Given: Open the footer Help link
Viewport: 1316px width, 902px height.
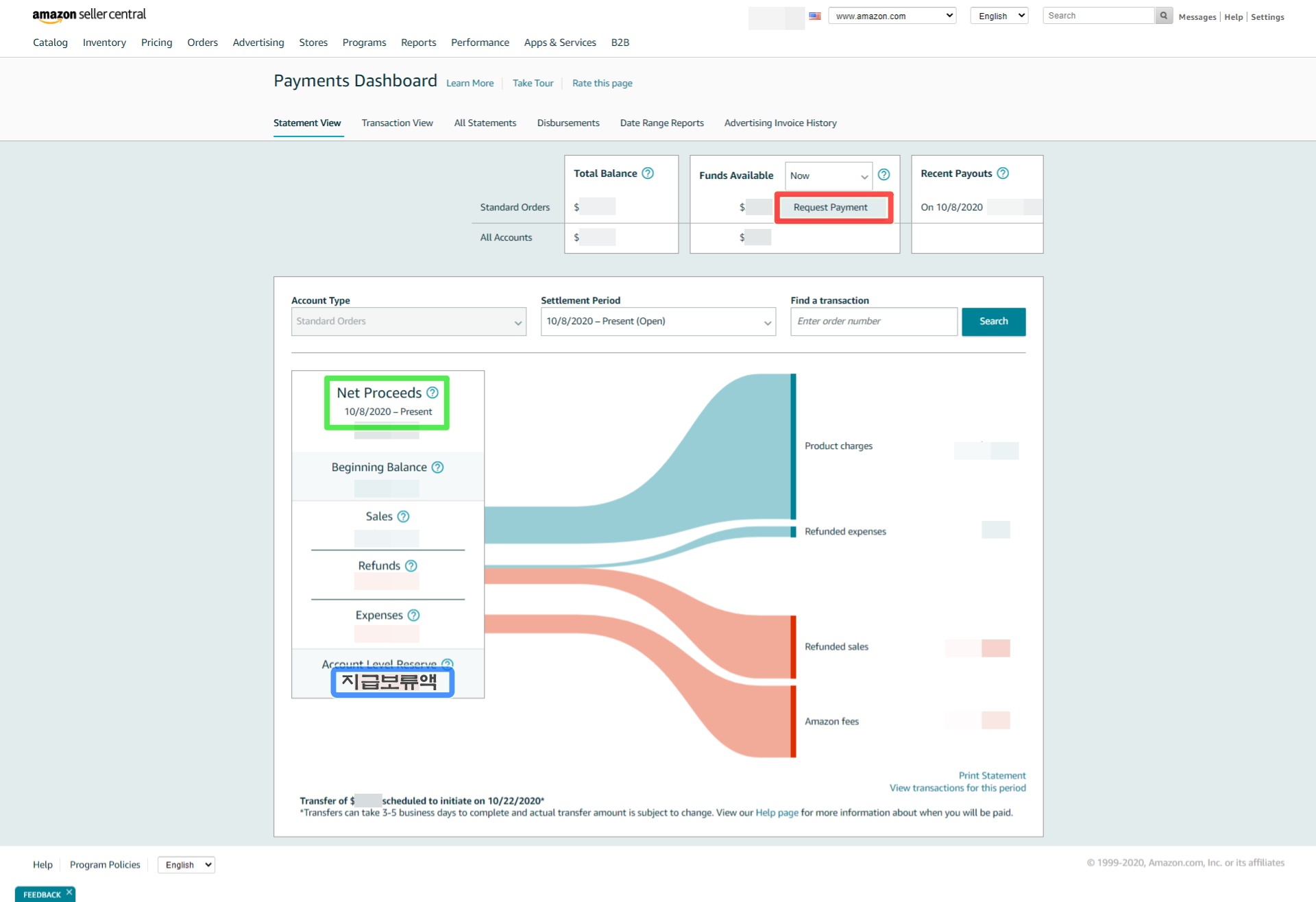Looking at the screenshot, I should point(42,865).
